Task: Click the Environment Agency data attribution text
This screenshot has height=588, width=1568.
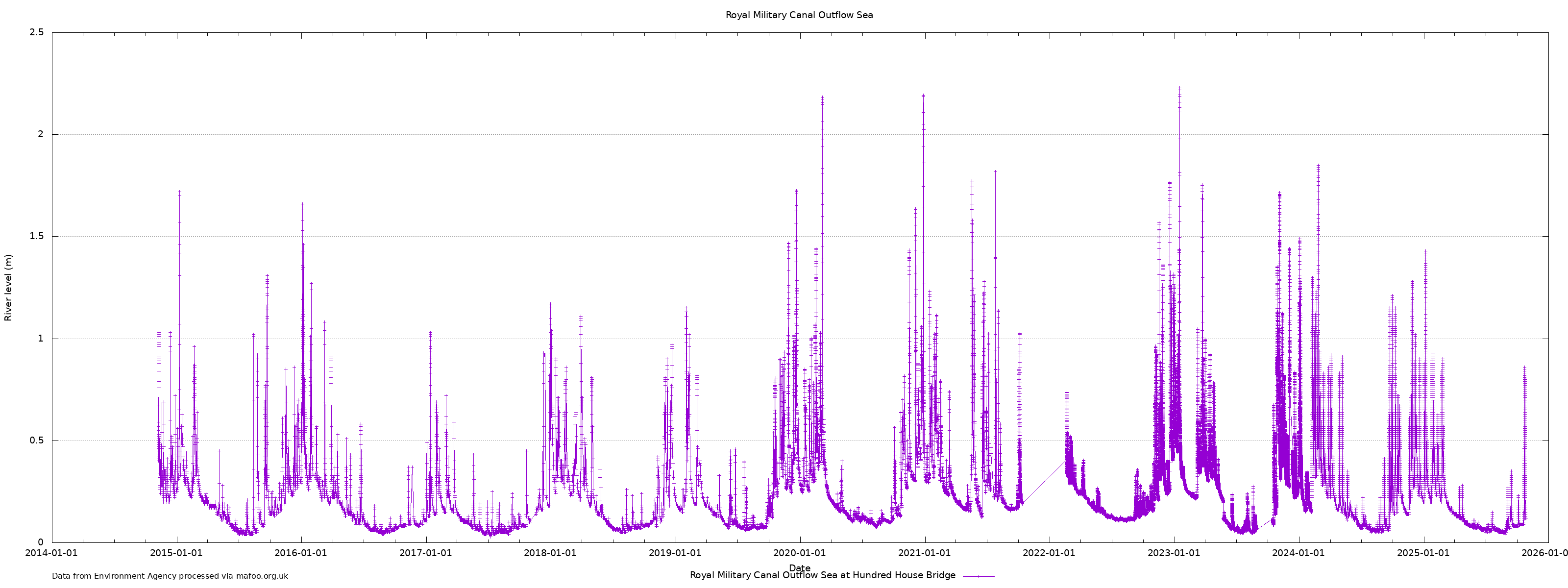Action: click(x=170, y=576)
